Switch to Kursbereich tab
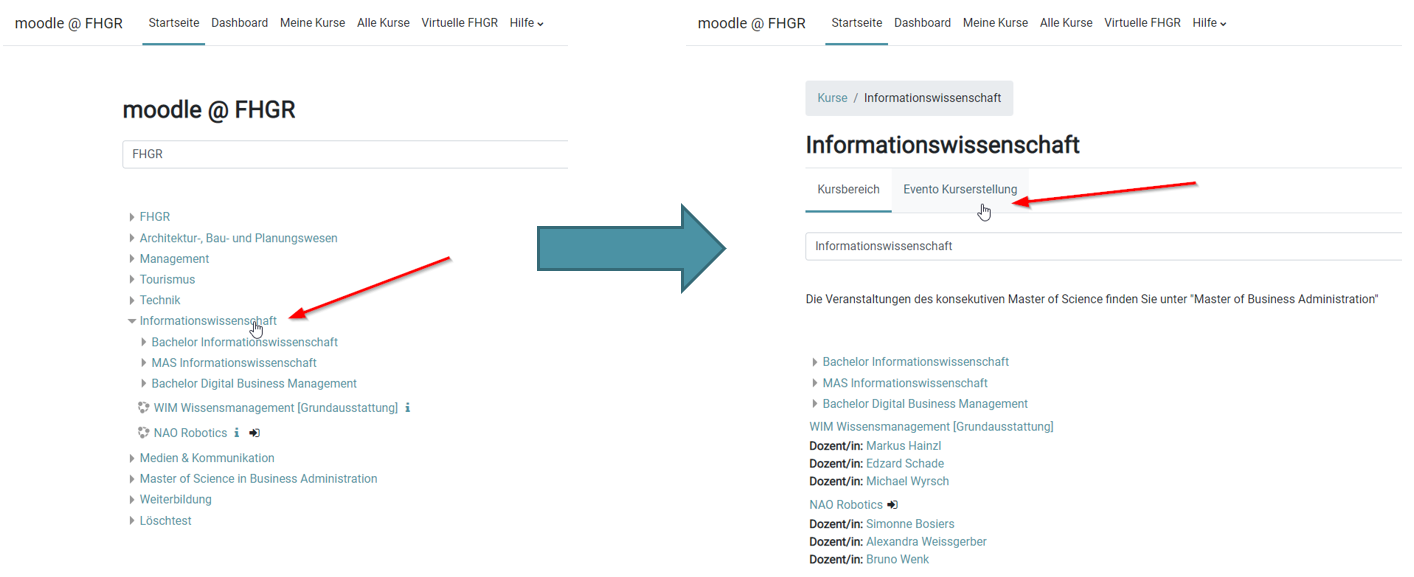This screenshot has width=1414, height=577. pyautogui.click(x=848, y=189)
